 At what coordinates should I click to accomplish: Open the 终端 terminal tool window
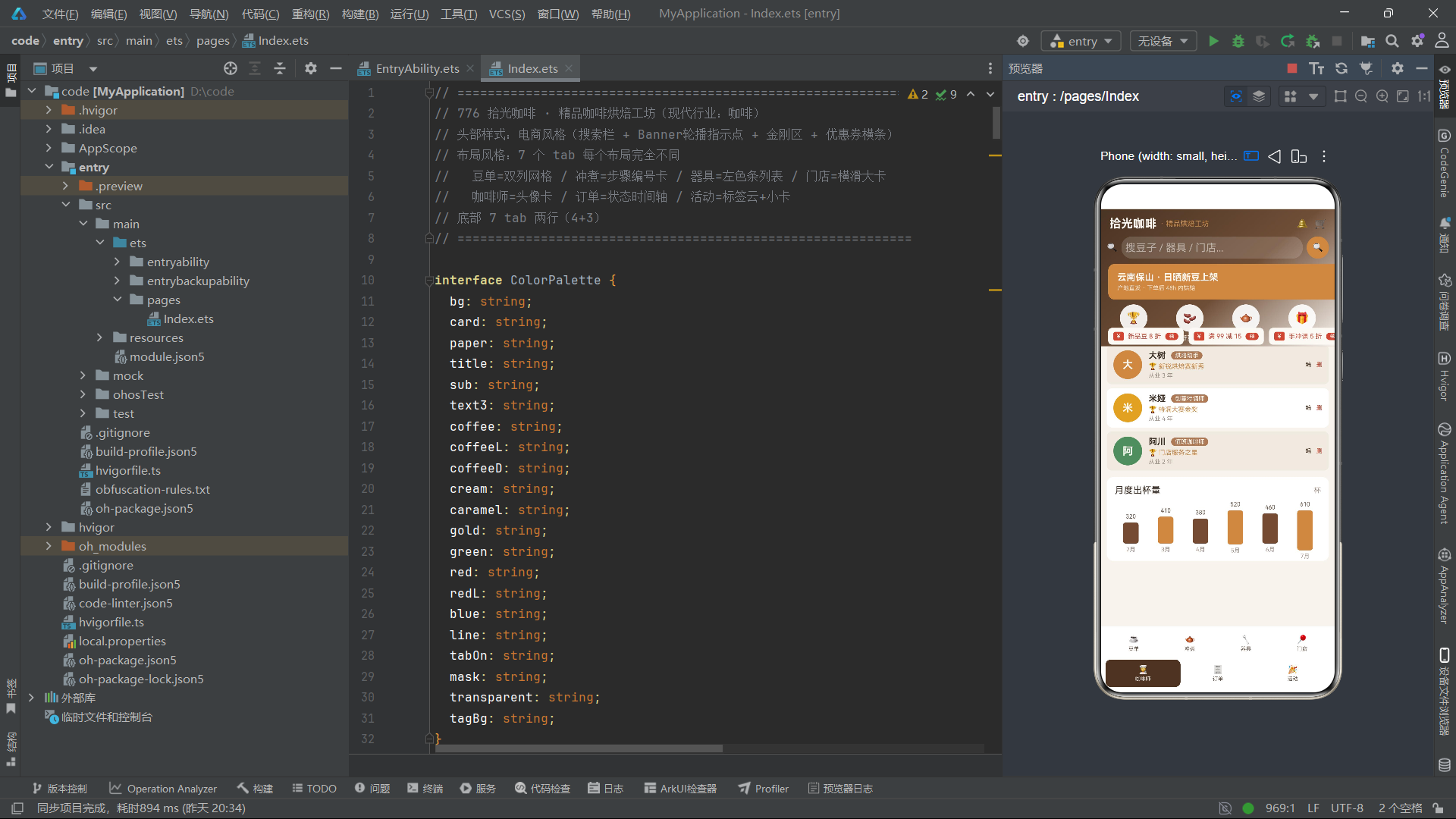click(x=425, y=789)
